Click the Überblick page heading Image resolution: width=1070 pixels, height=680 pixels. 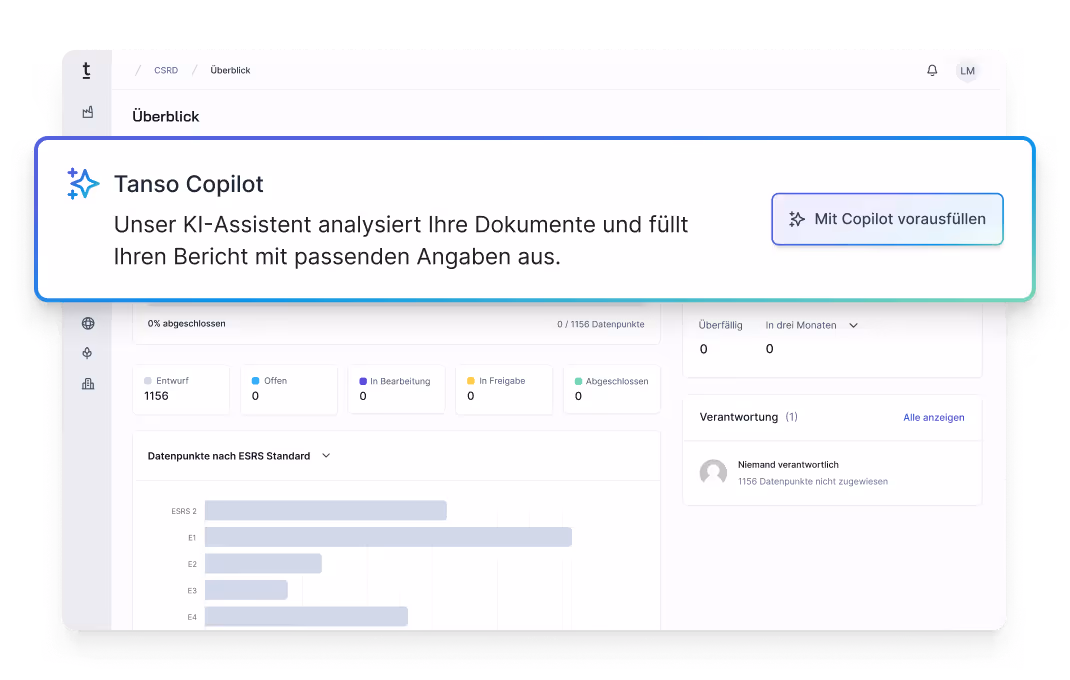166,117
